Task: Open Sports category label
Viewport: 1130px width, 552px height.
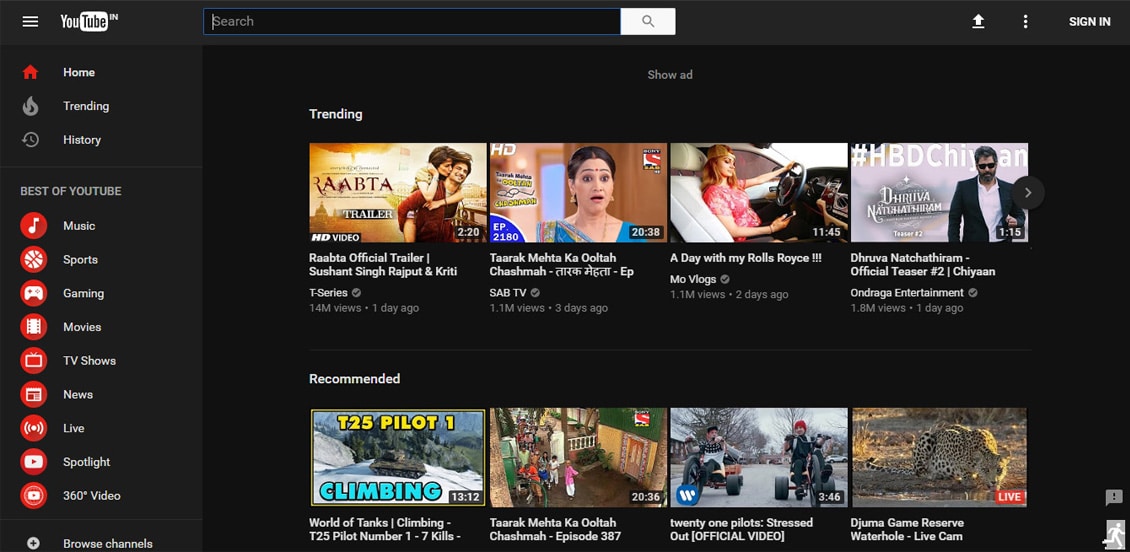Action: tap(80, 259)
